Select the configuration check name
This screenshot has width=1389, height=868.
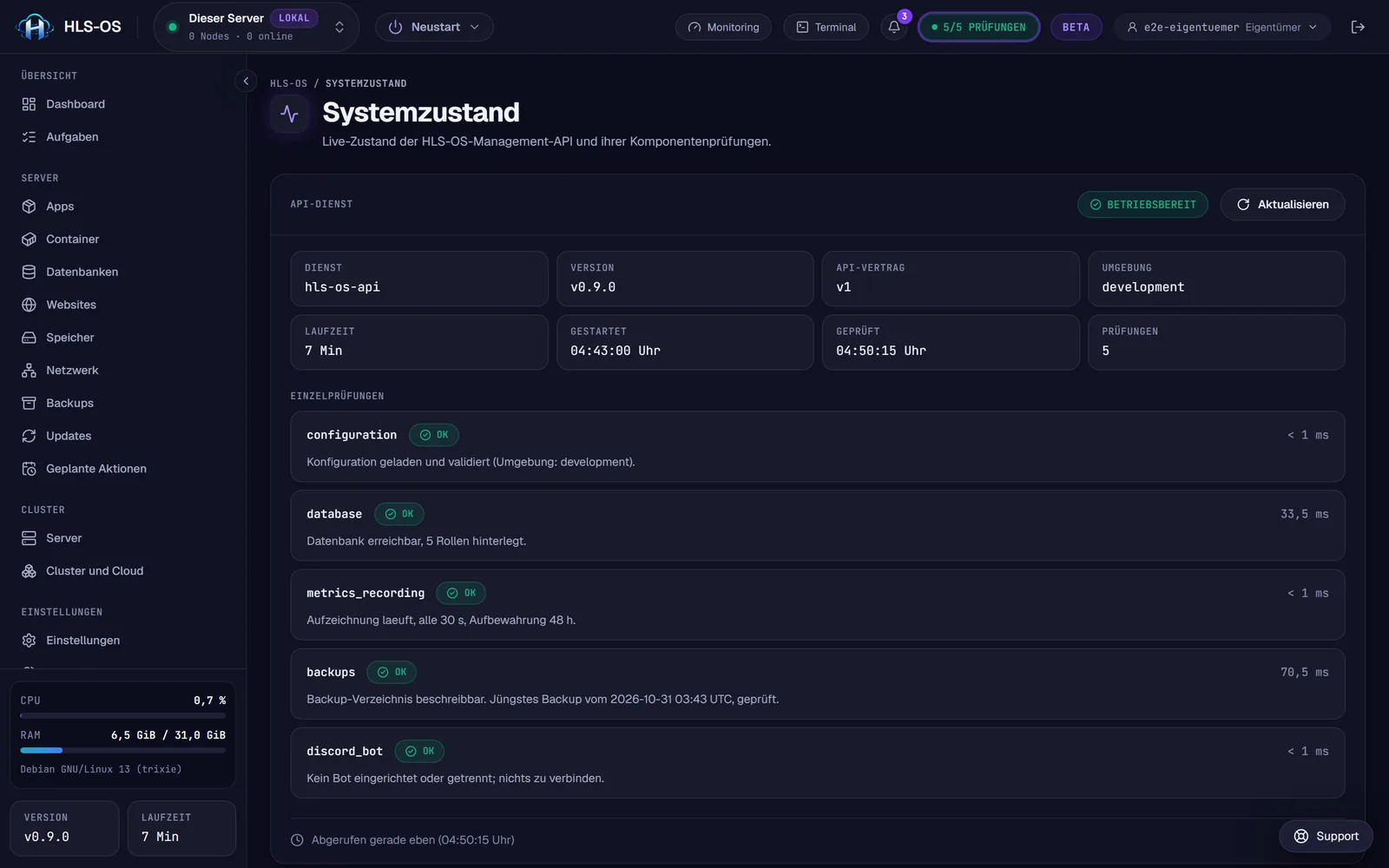352,435
